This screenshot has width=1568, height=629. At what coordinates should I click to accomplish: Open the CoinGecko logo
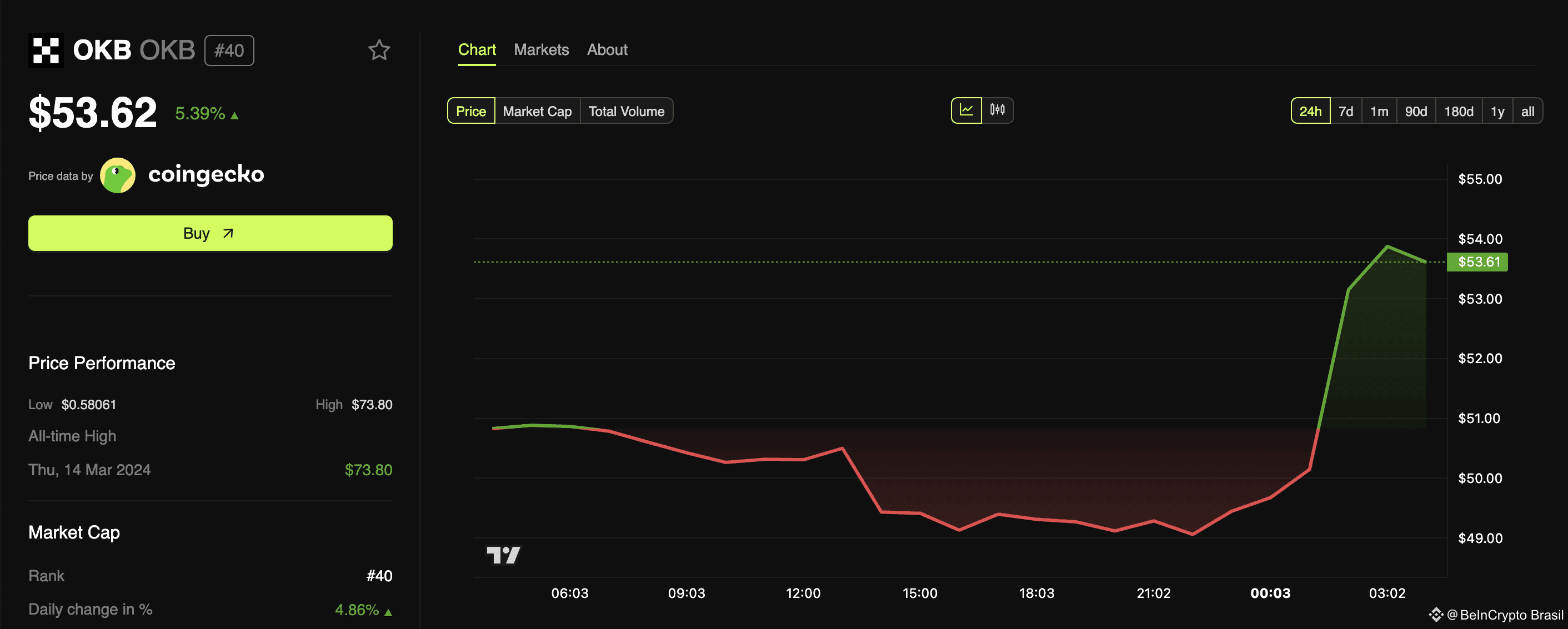coord(118,175)
